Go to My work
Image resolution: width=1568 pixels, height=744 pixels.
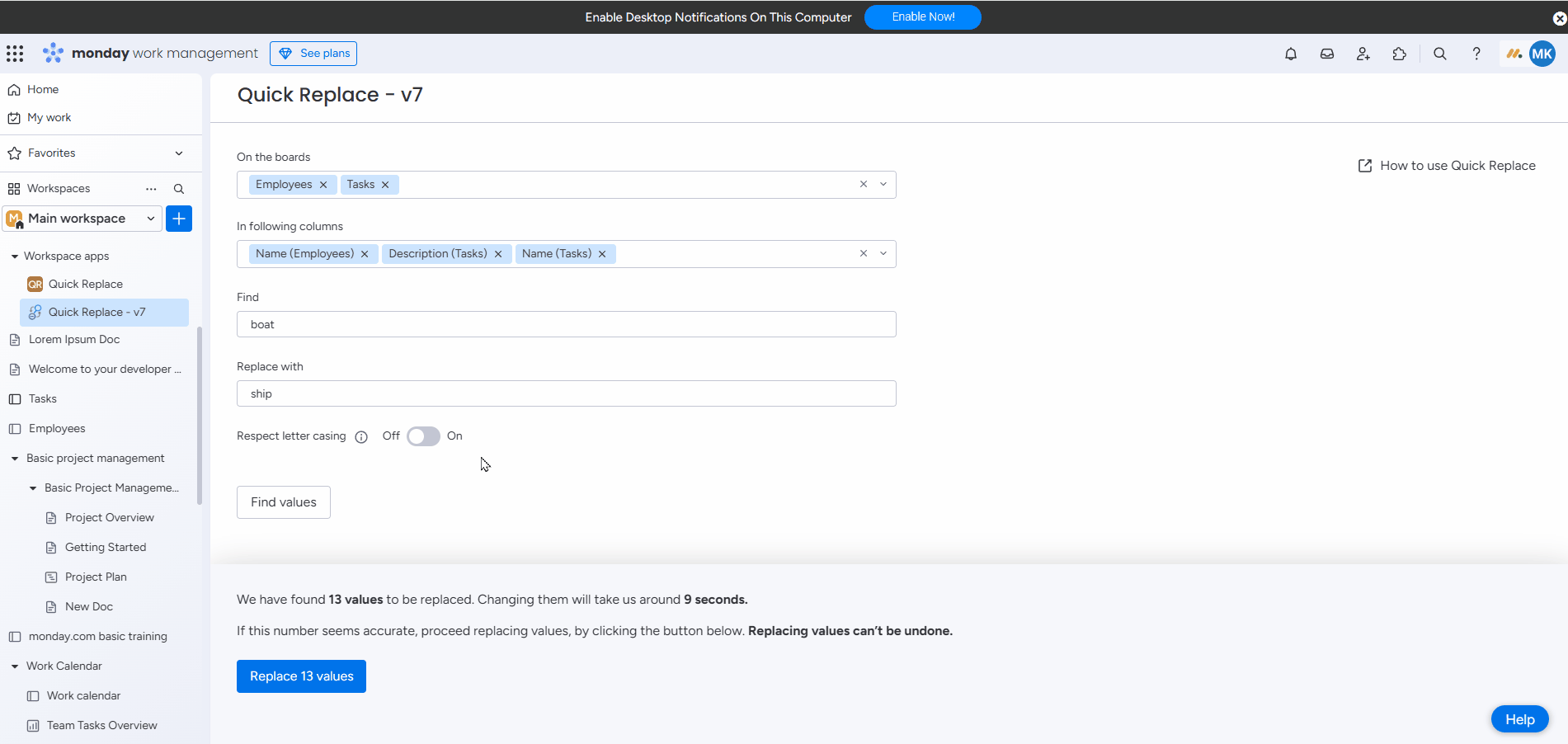[49, 118]
